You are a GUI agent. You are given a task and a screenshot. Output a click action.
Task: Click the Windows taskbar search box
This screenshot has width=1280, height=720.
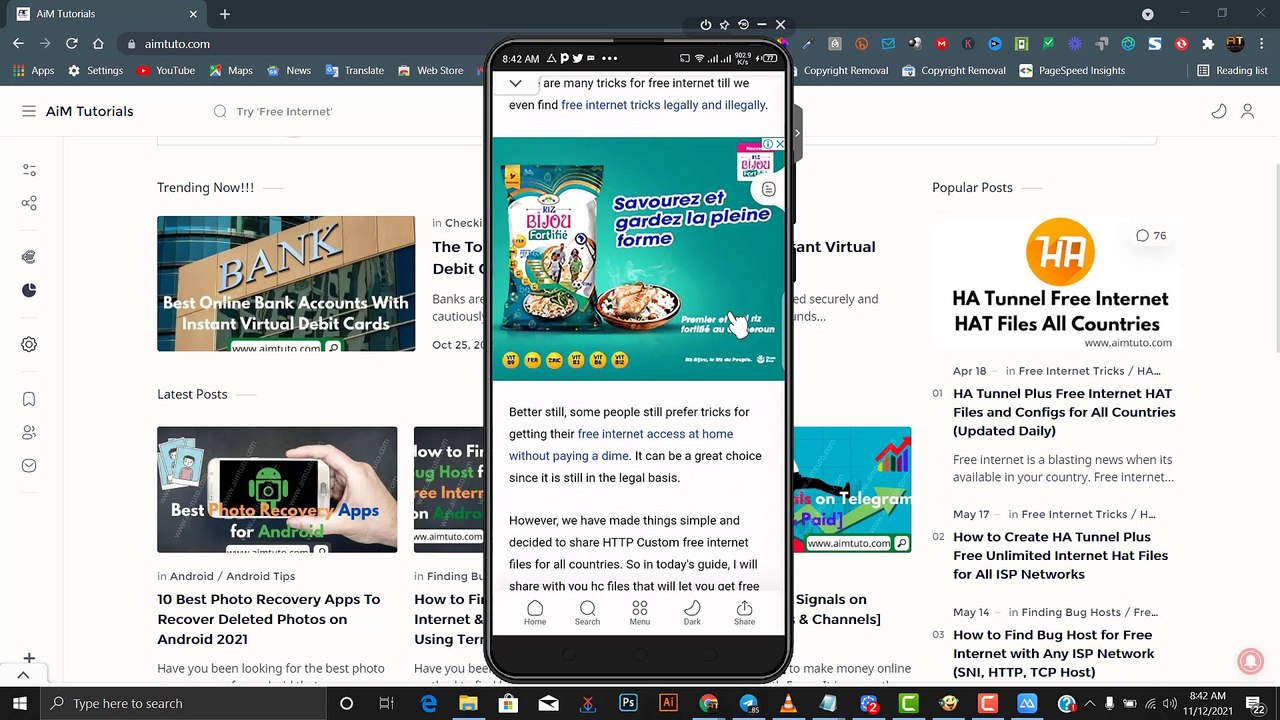tap(185, 703)
